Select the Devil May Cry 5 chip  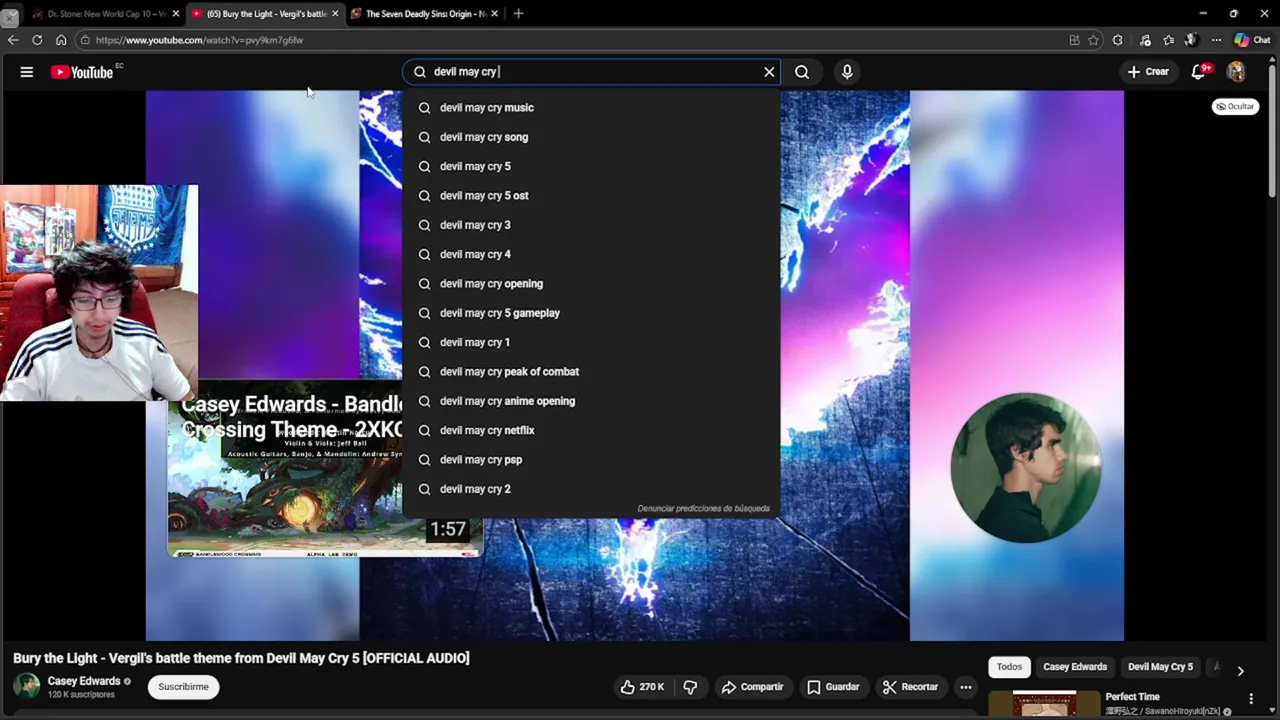coord(1160,667)
